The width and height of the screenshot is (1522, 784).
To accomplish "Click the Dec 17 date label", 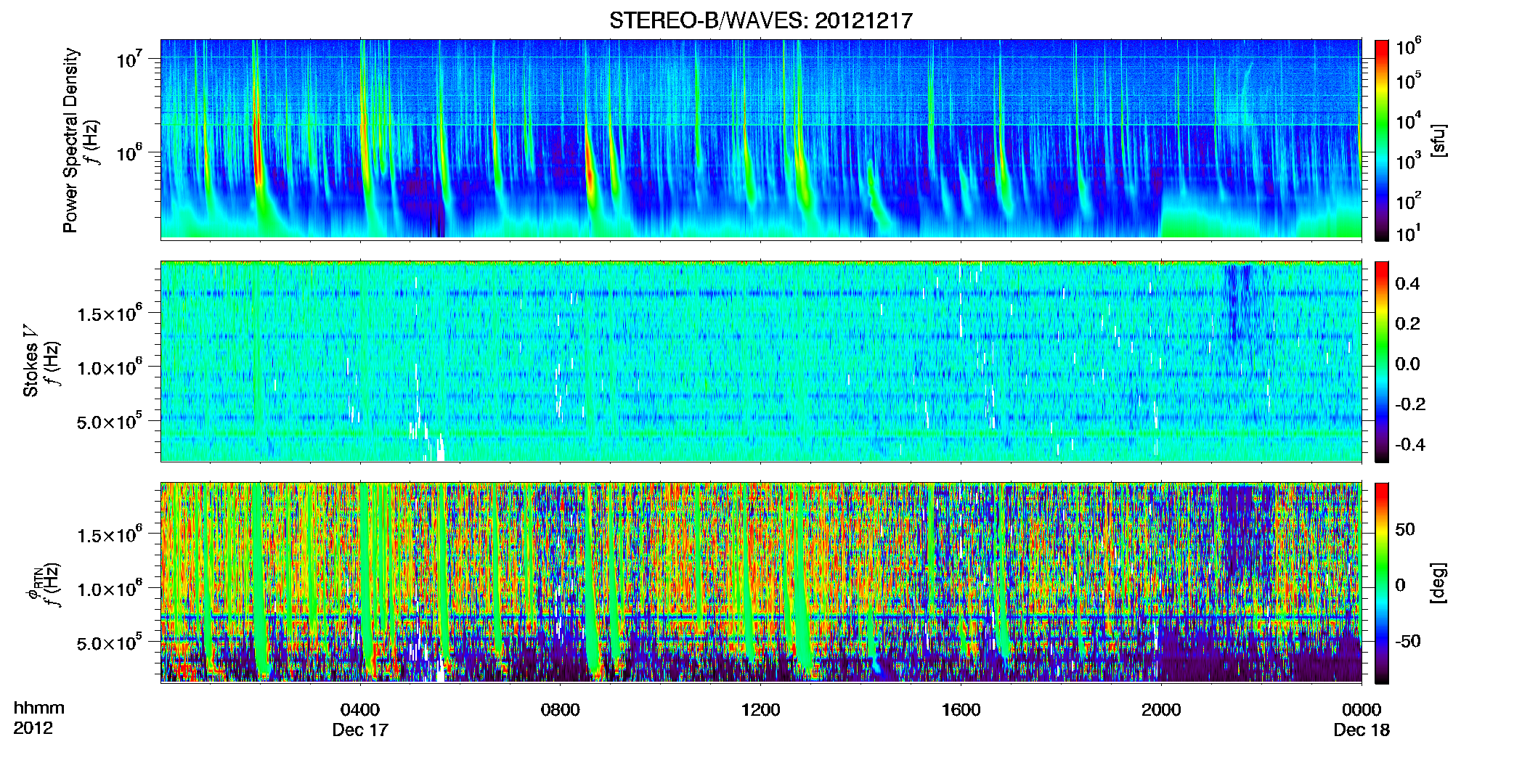I will 360,730.
